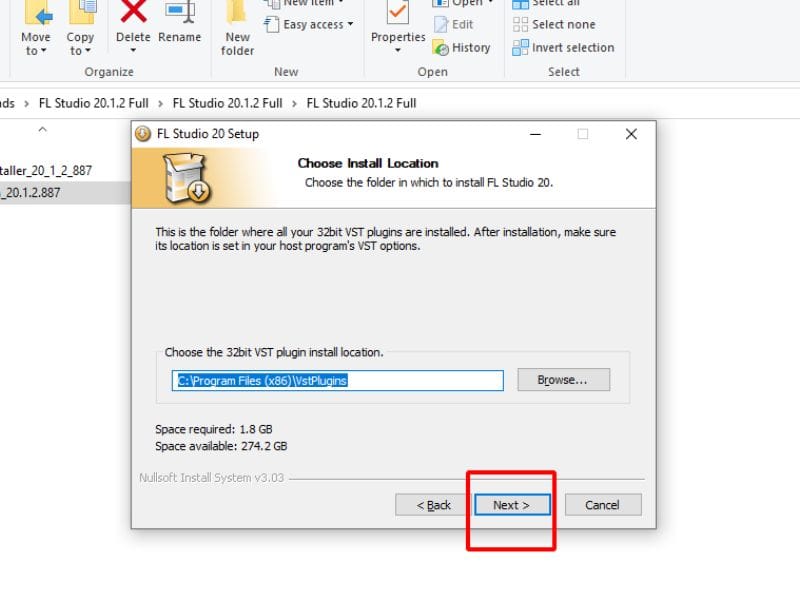This screenshot has height=600, width=800.
Task: Click the VST plugin install path field
Action: pyautogui.click(x=338, y=381)
